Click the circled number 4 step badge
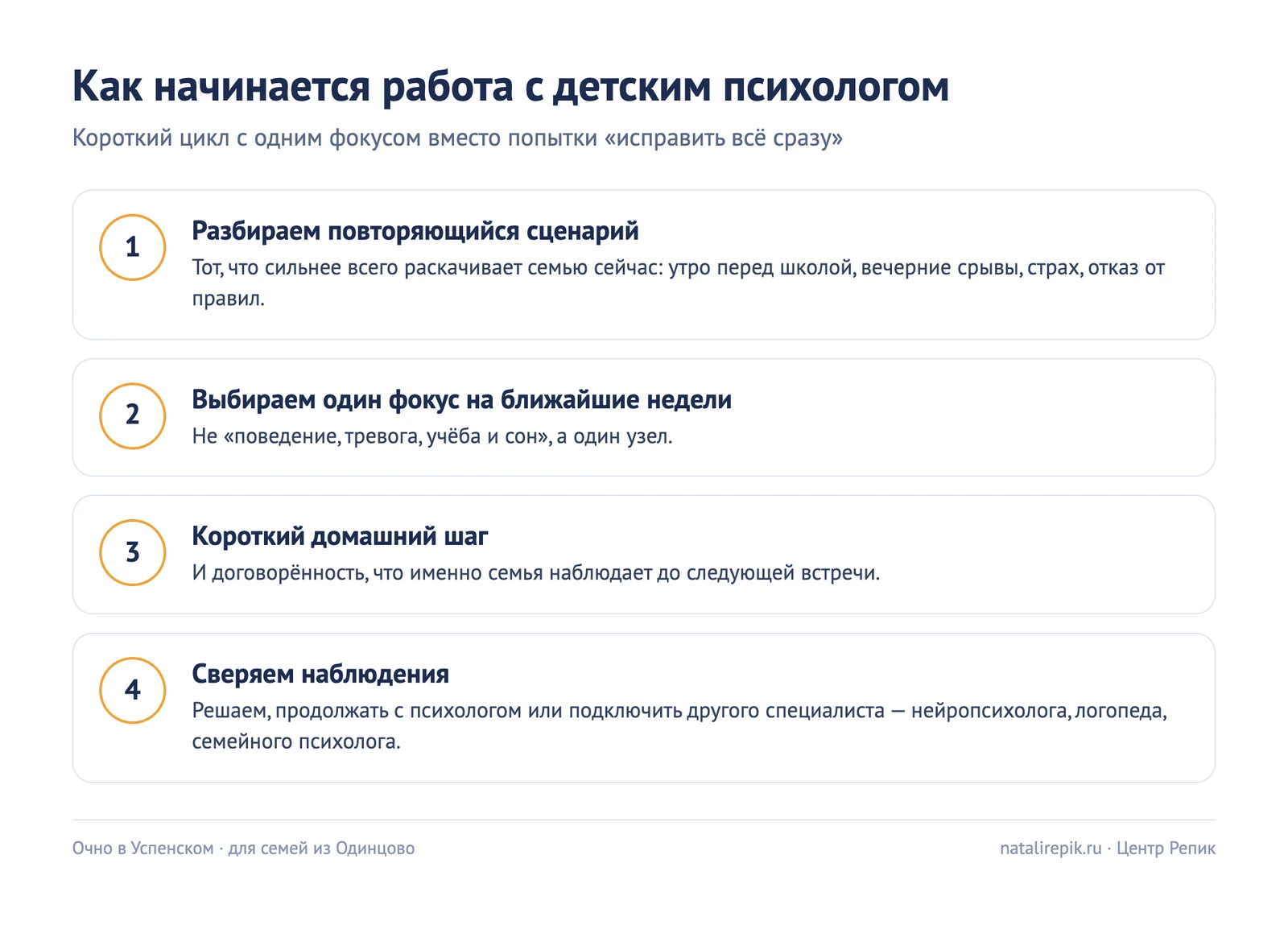 133,690
